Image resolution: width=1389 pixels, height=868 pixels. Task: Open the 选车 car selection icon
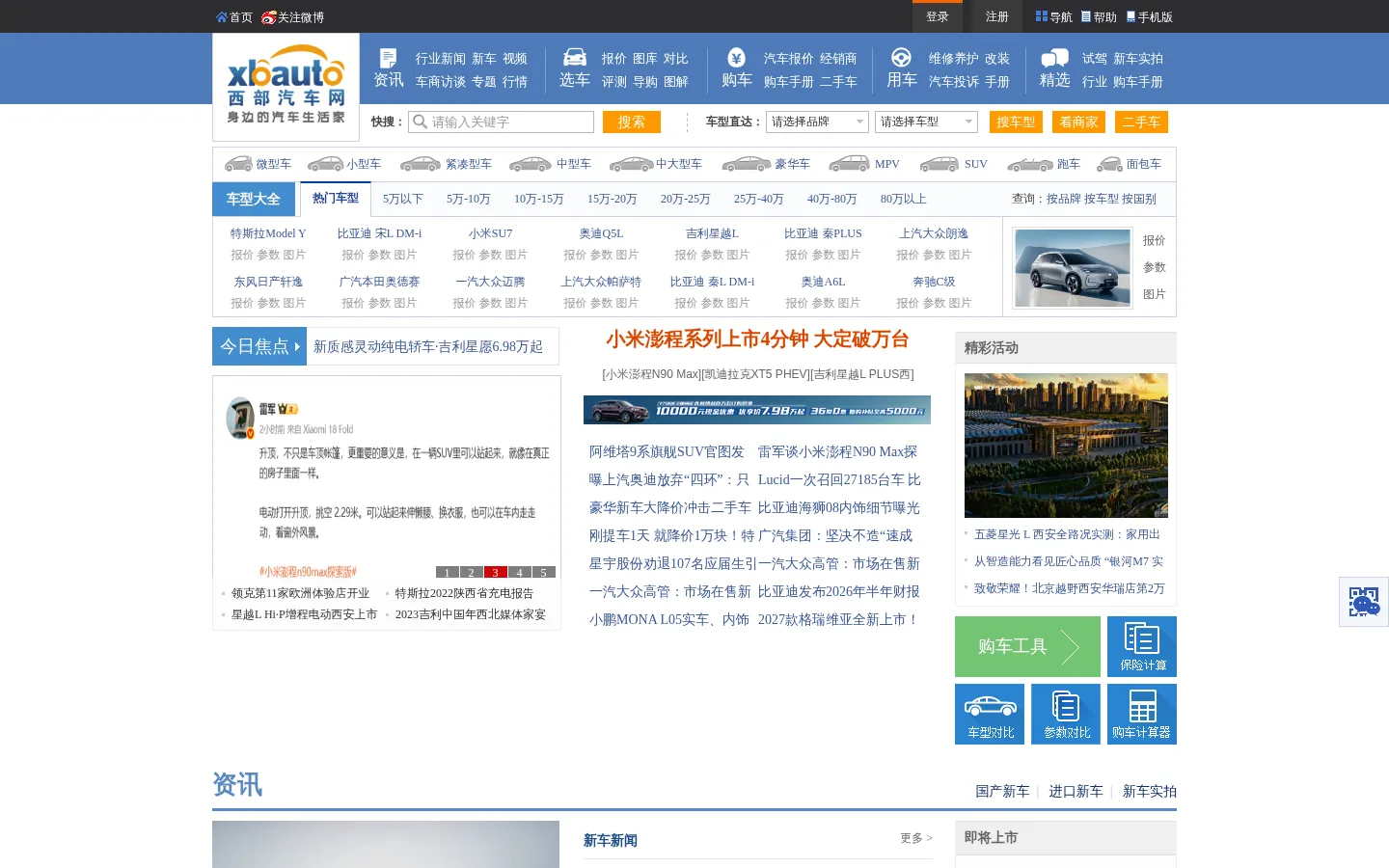coord(575,57)
